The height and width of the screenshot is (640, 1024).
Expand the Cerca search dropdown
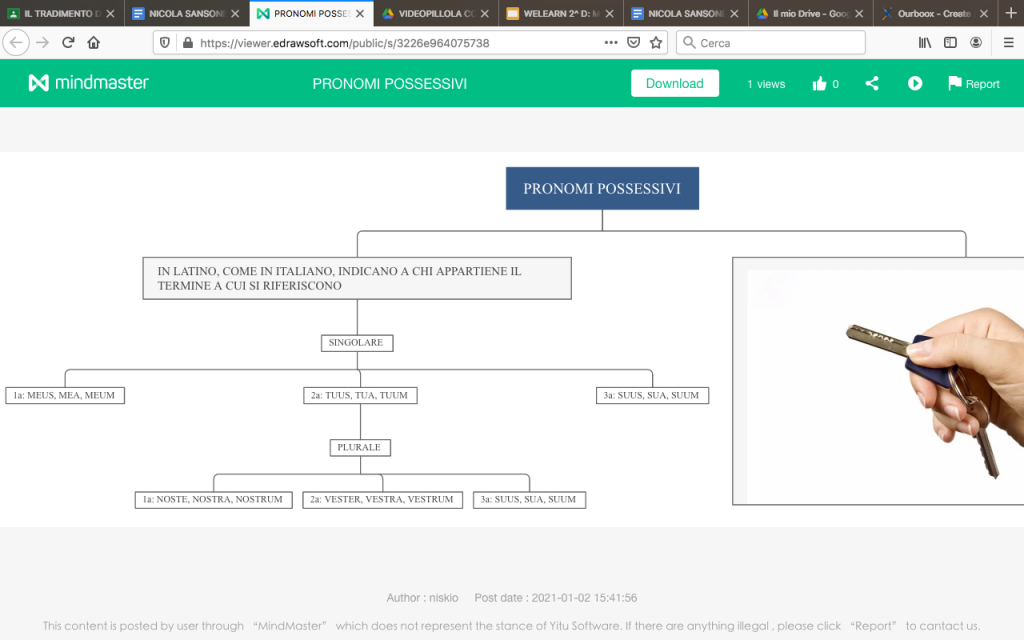coord(692,42)
